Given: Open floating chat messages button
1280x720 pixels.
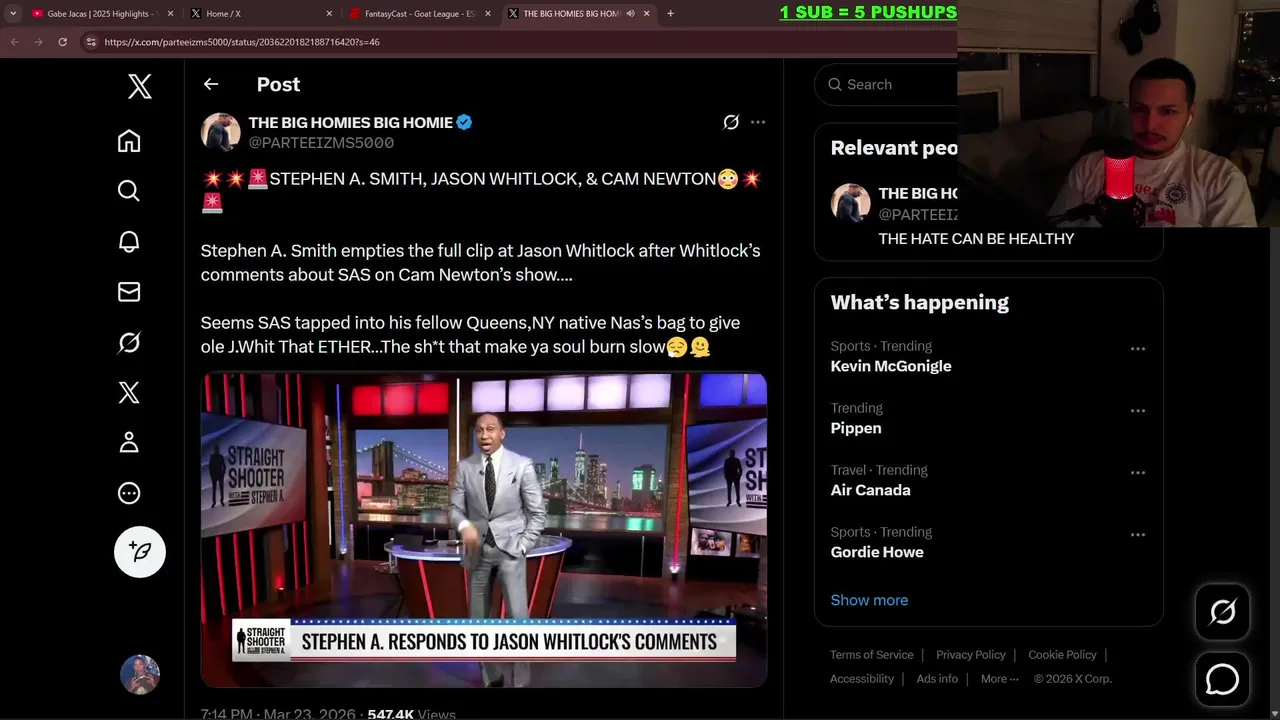Looking at the screenshot, I should click(1223, 679).
